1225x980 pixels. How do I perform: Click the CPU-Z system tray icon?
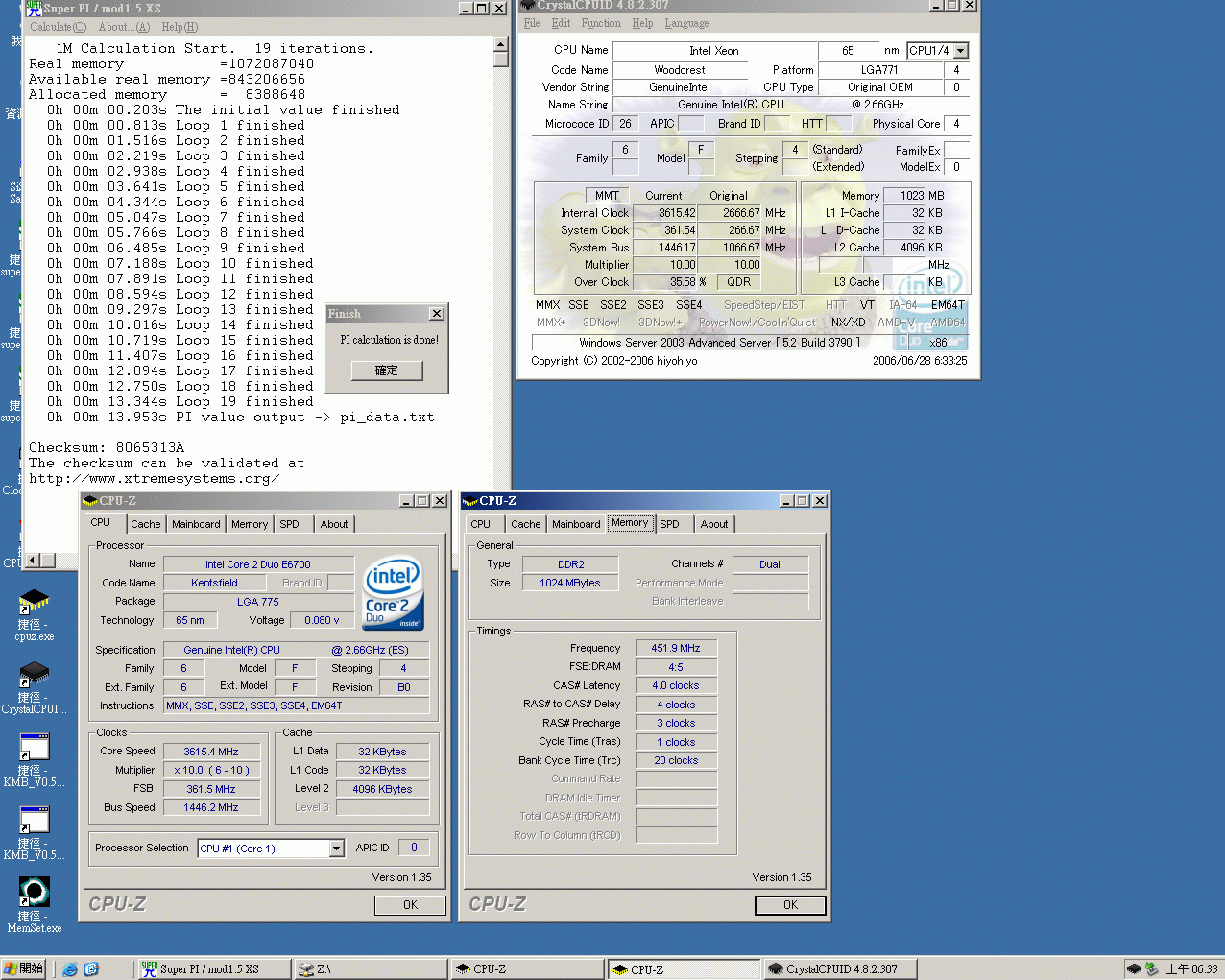tap(1134, 969)
